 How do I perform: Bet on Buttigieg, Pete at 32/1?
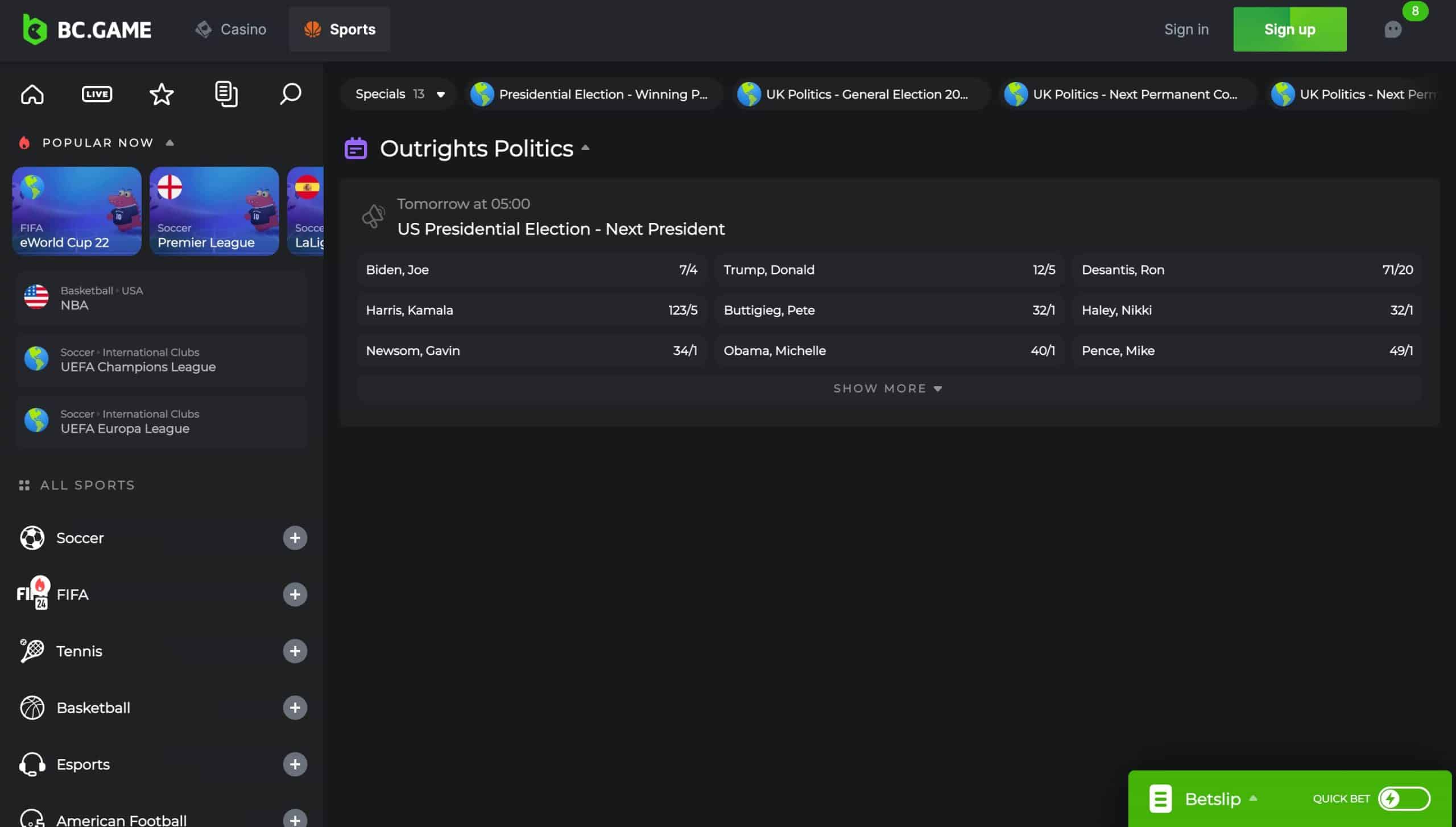(890, 310)
